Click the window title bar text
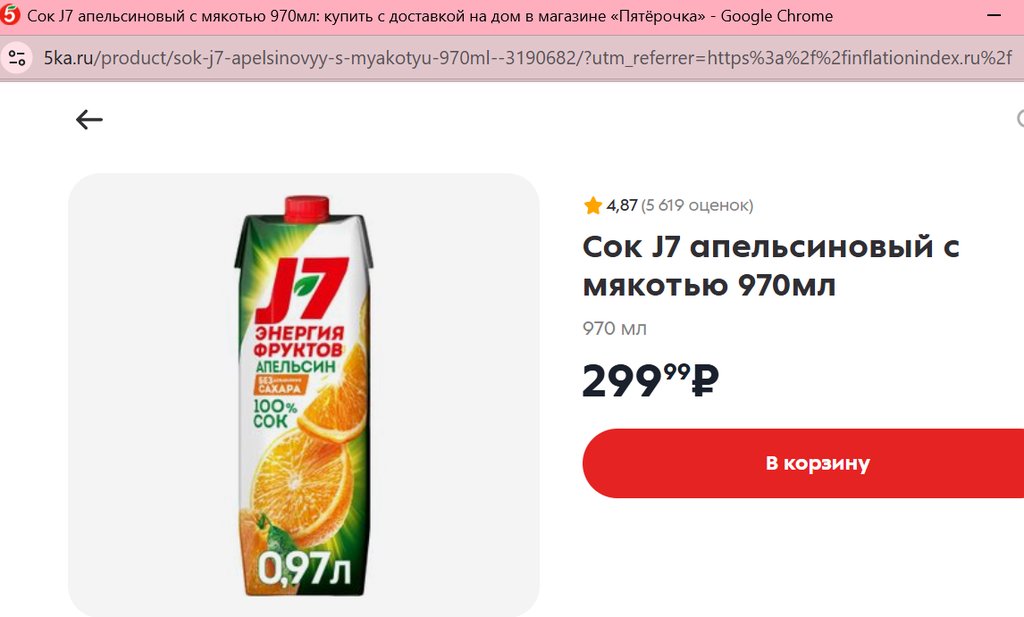 430,16
